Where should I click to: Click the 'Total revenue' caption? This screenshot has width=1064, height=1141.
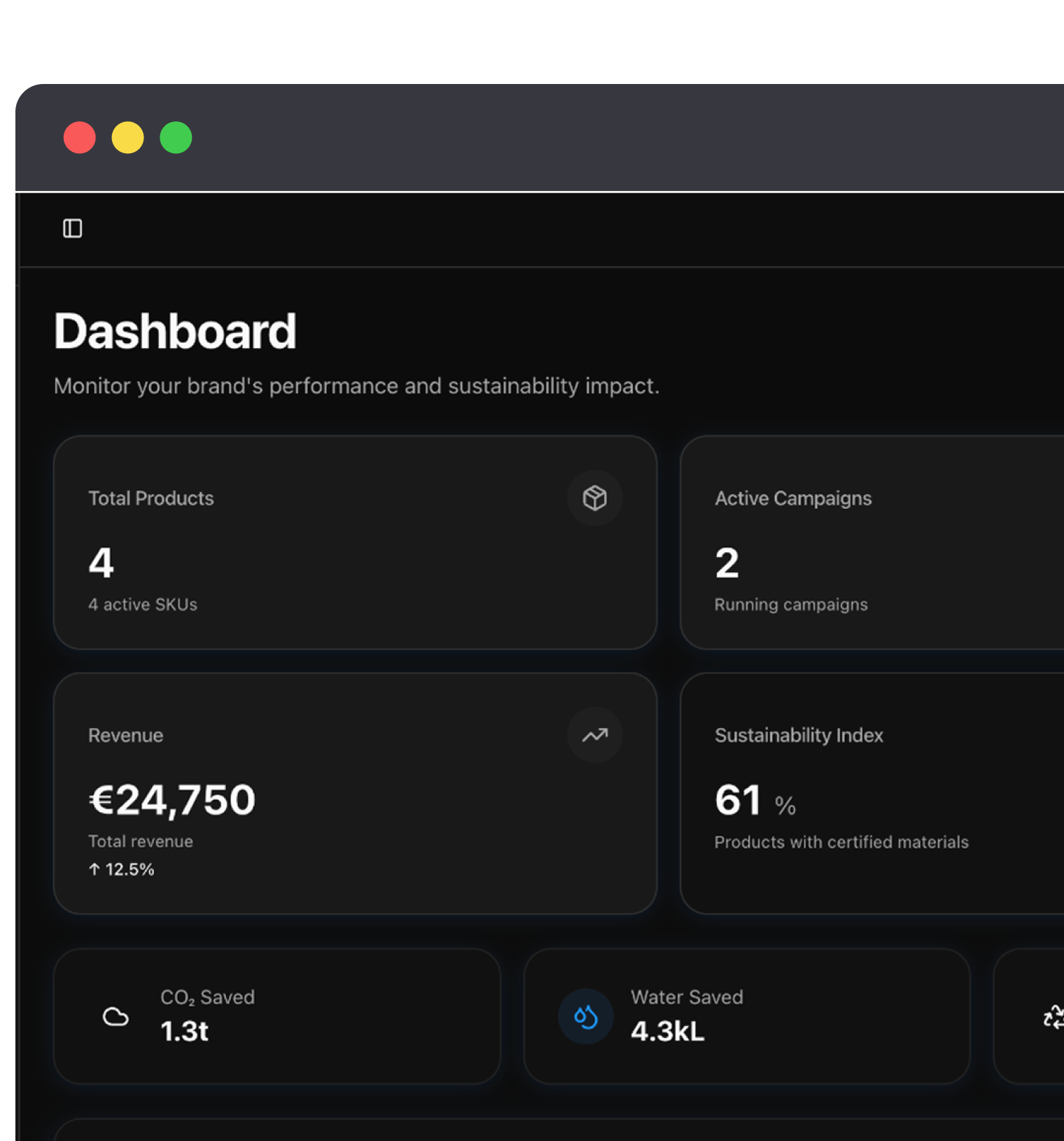tap(141, 841)
